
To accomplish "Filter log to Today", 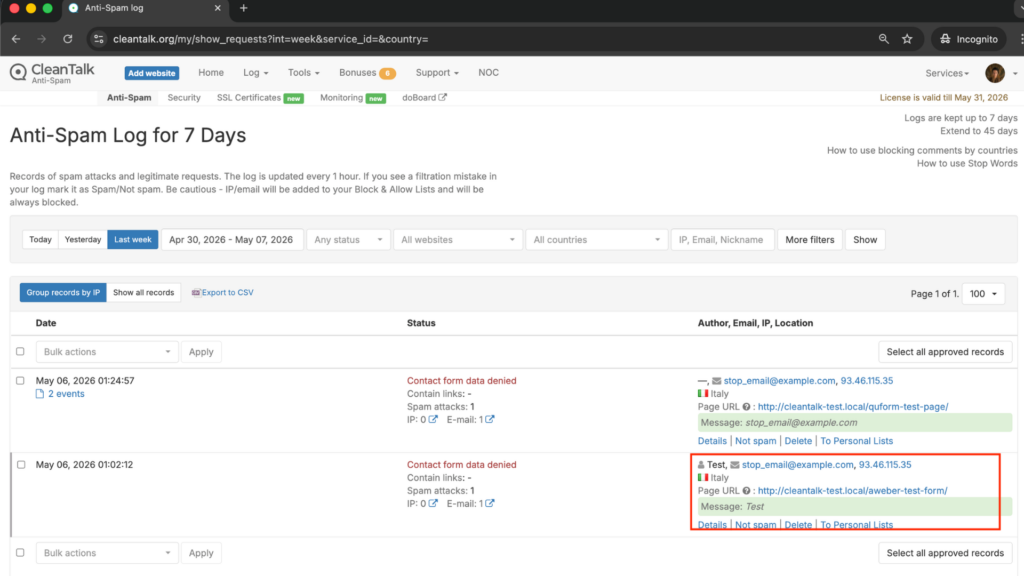I will click(x=40, y=240).
